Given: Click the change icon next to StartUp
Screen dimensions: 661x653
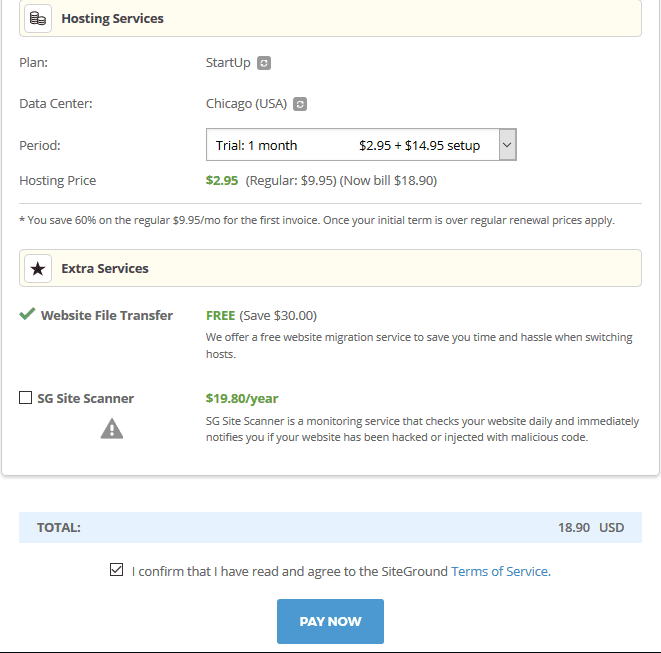Looking at the screenshot, I should click(264, 63).
